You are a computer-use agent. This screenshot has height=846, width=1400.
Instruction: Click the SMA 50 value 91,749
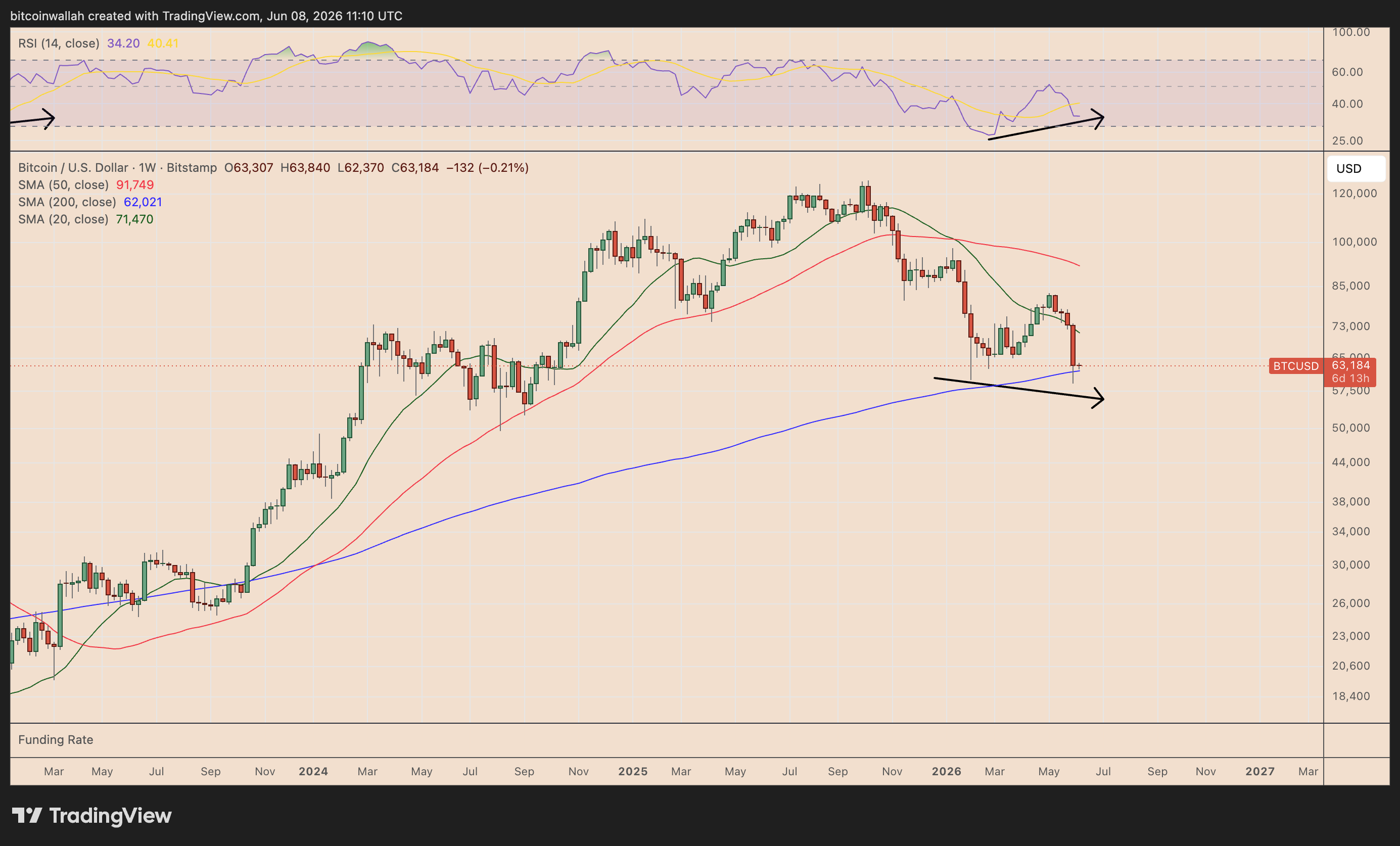(135, 184)
